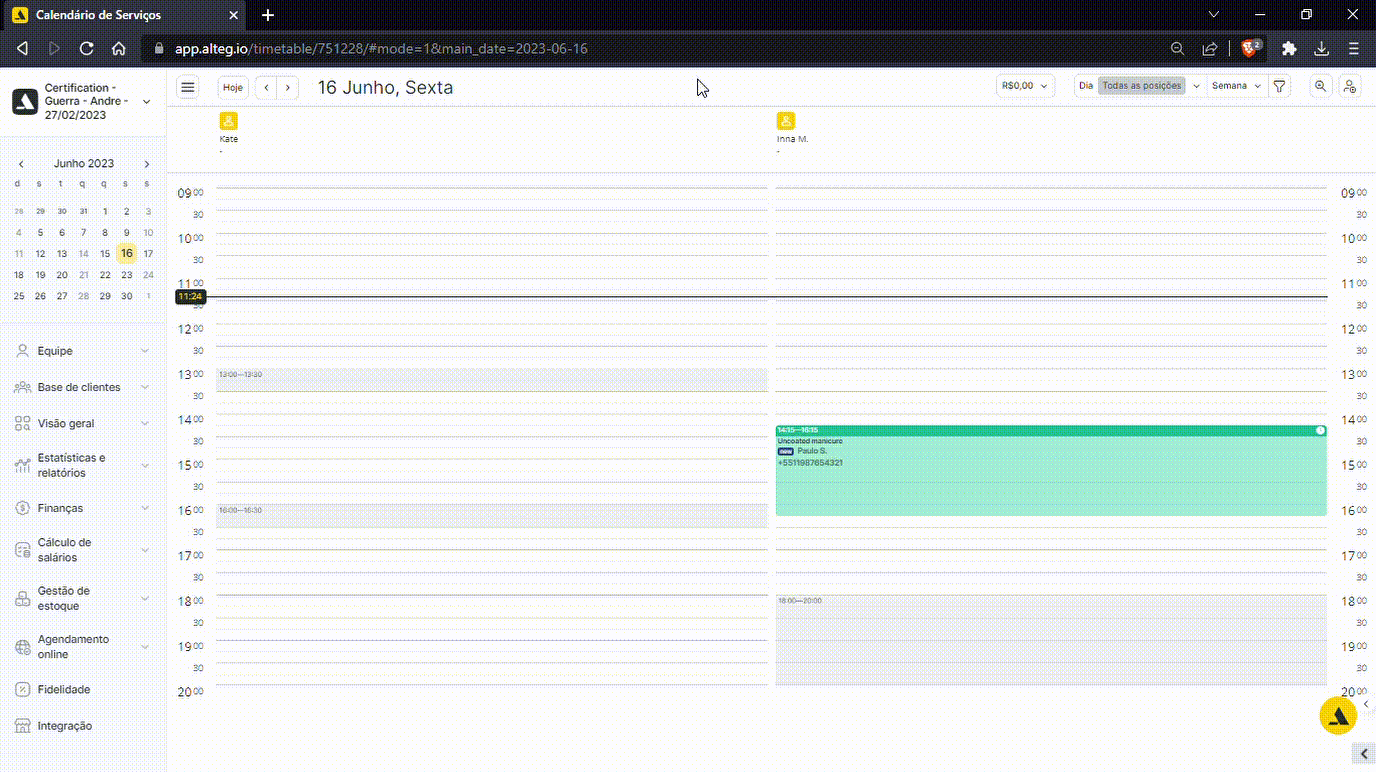Open a new browser tab
Viewport: 1376px width, 772px height.
268,15
